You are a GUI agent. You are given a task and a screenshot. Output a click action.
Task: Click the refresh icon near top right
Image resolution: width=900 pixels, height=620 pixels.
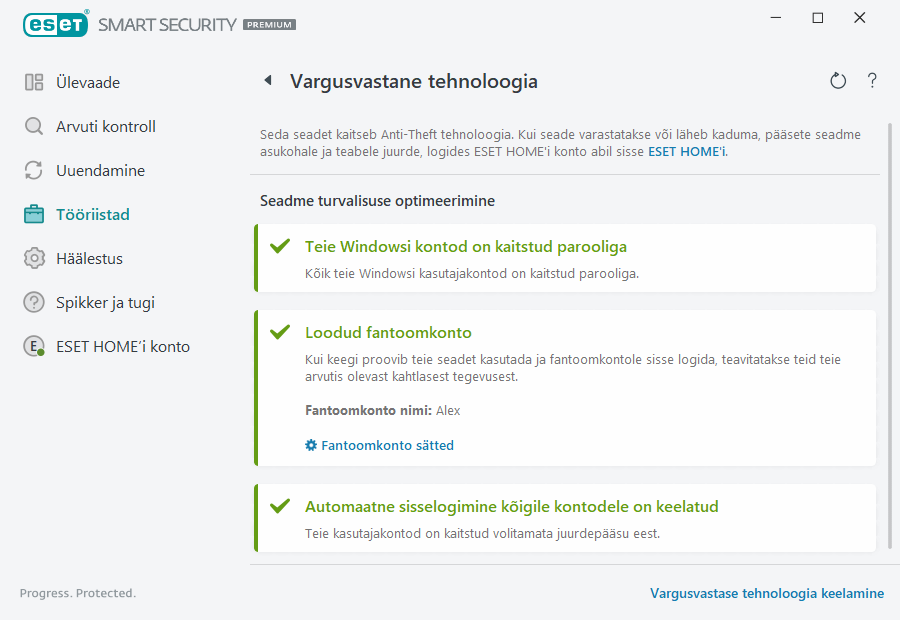(x=838, y=80)
